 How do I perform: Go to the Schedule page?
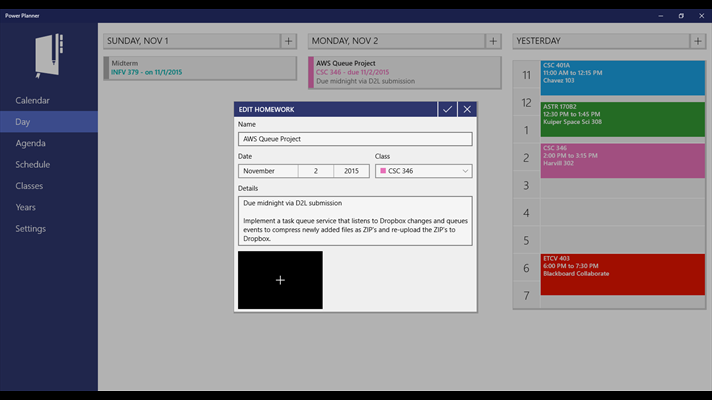[49, 164]
